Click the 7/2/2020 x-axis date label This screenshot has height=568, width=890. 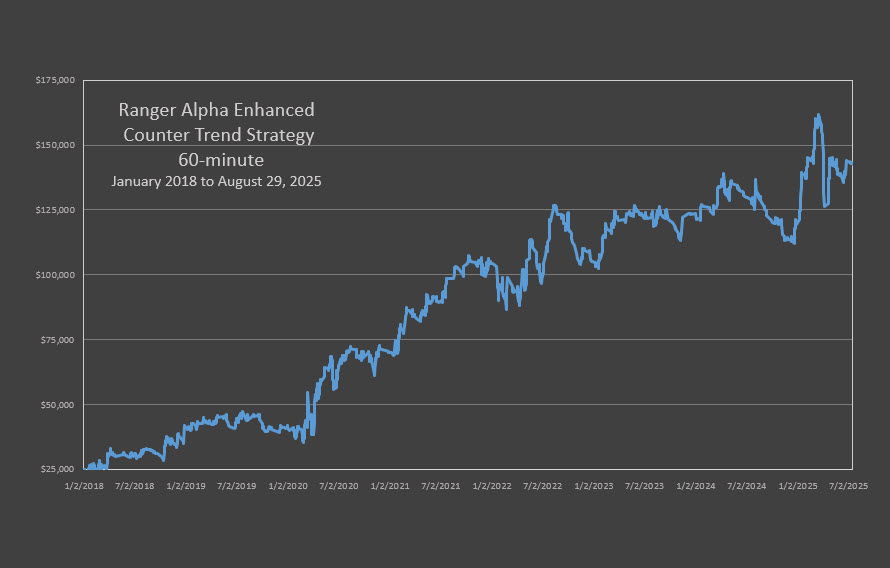click(339, 486)
